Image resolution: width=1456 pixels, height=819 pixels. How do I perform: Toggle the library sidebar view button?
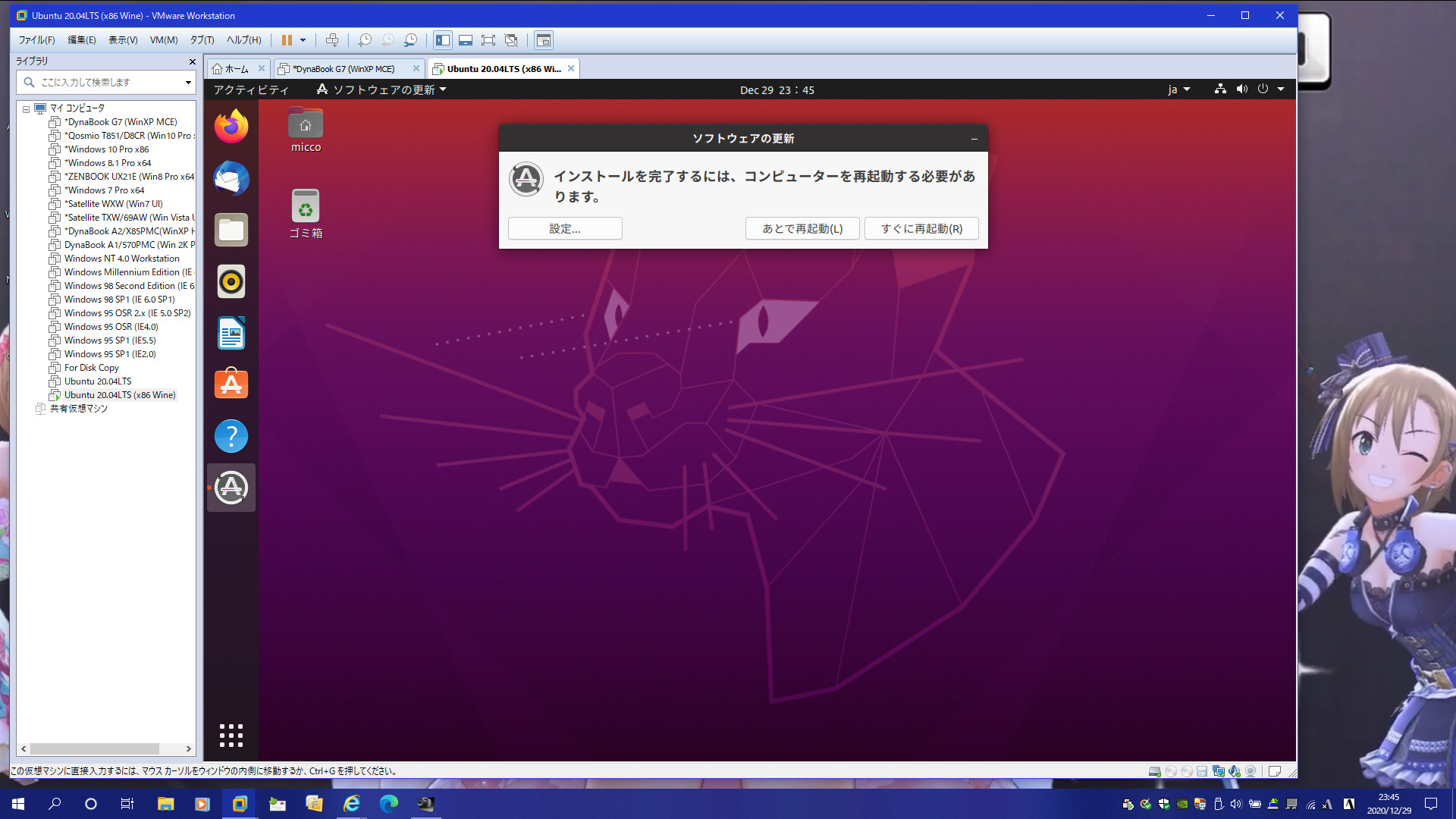[443, 40]
